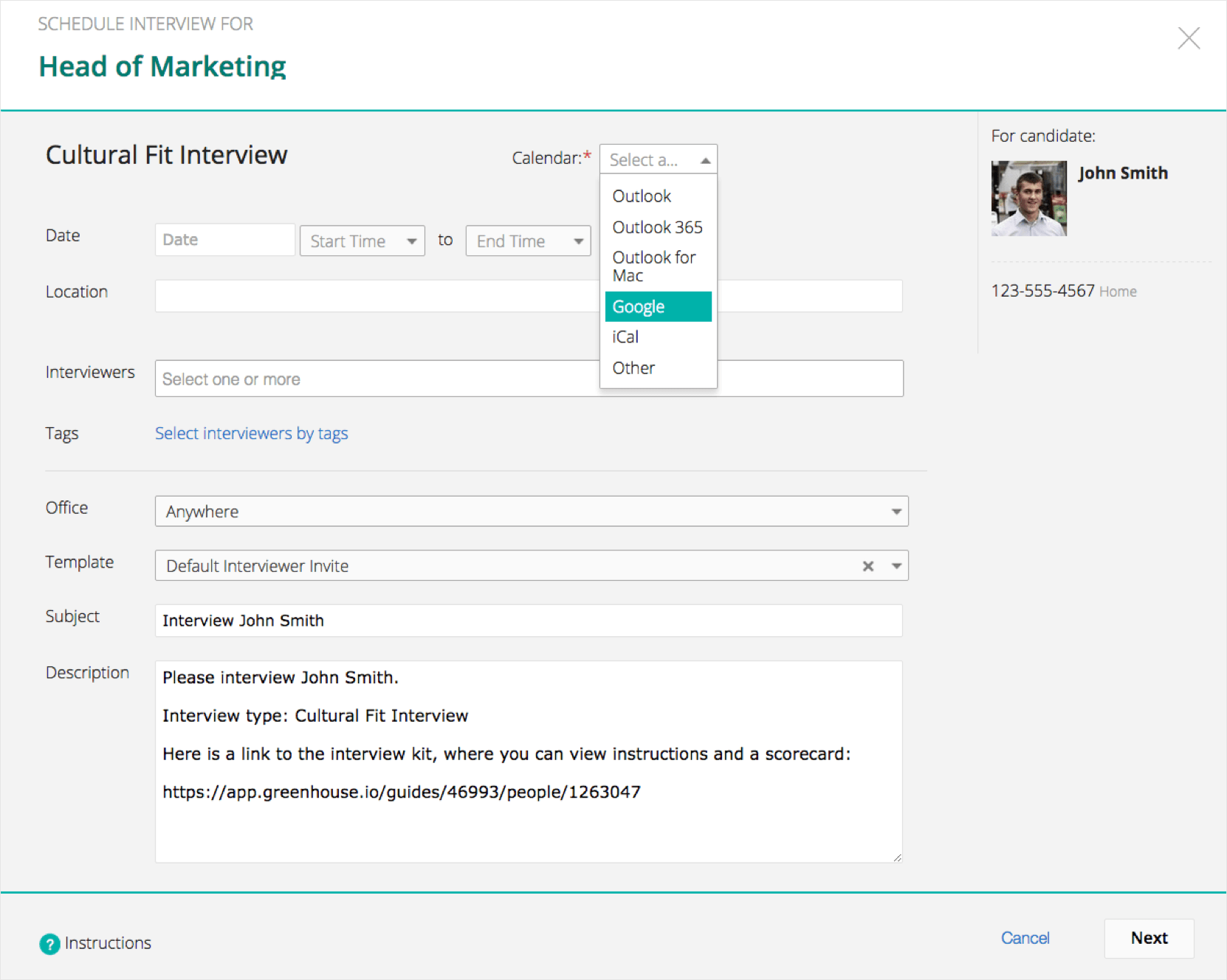Clear the Default Interviewer Invite template selection
This screenshot has width=1227, height=980.
click(x=868, y=566)
